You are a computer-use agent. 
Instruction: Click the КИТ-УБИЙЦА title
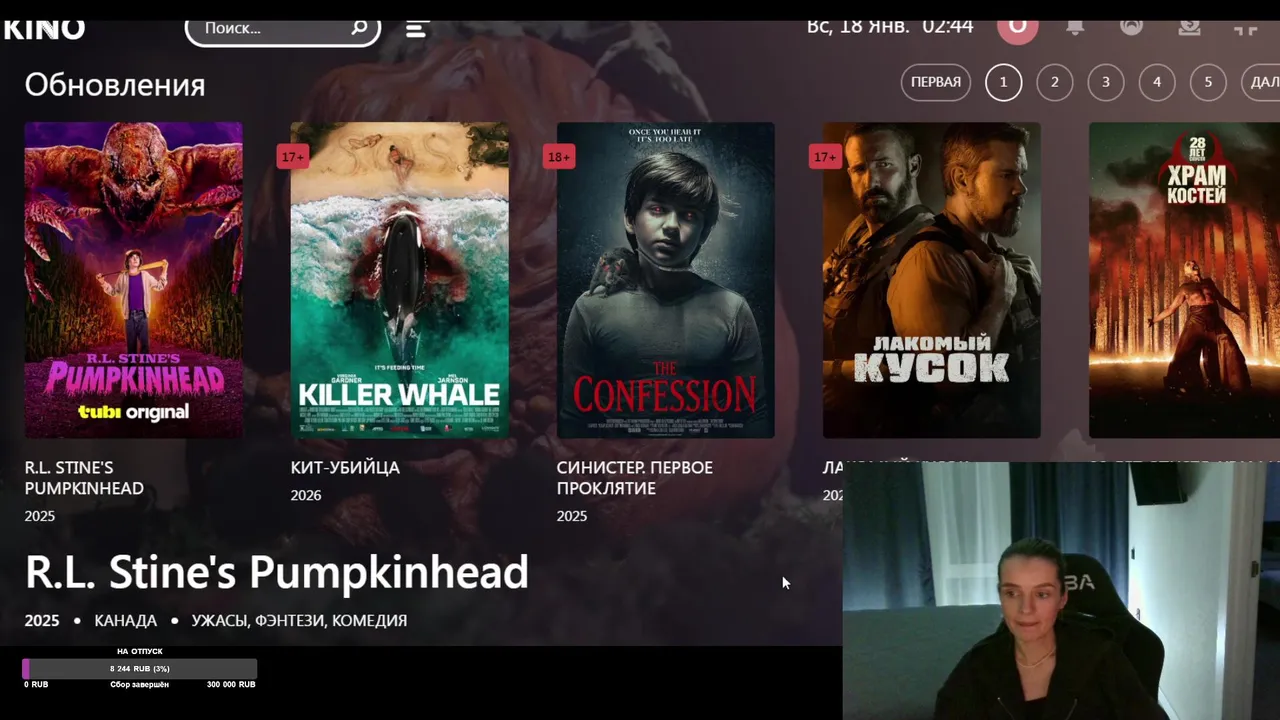click(345, 467)
